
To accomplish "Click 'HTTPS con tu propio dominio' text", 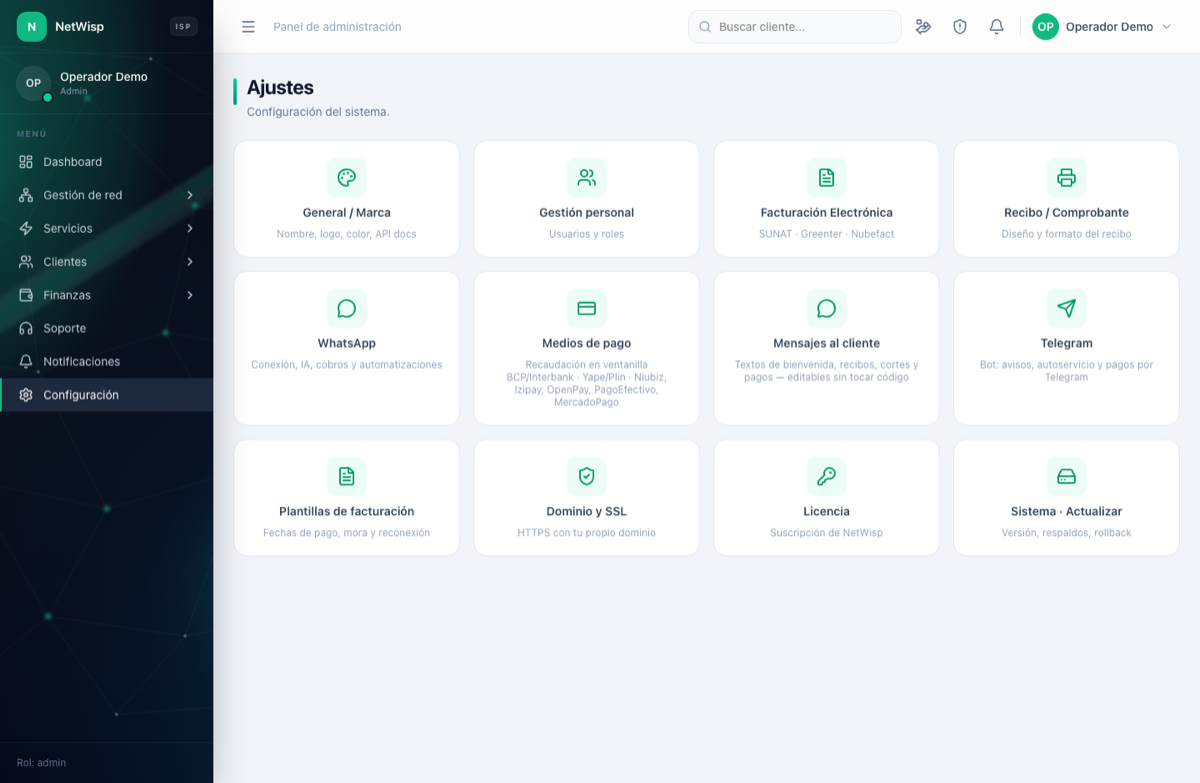I will (x=587, y=533).
